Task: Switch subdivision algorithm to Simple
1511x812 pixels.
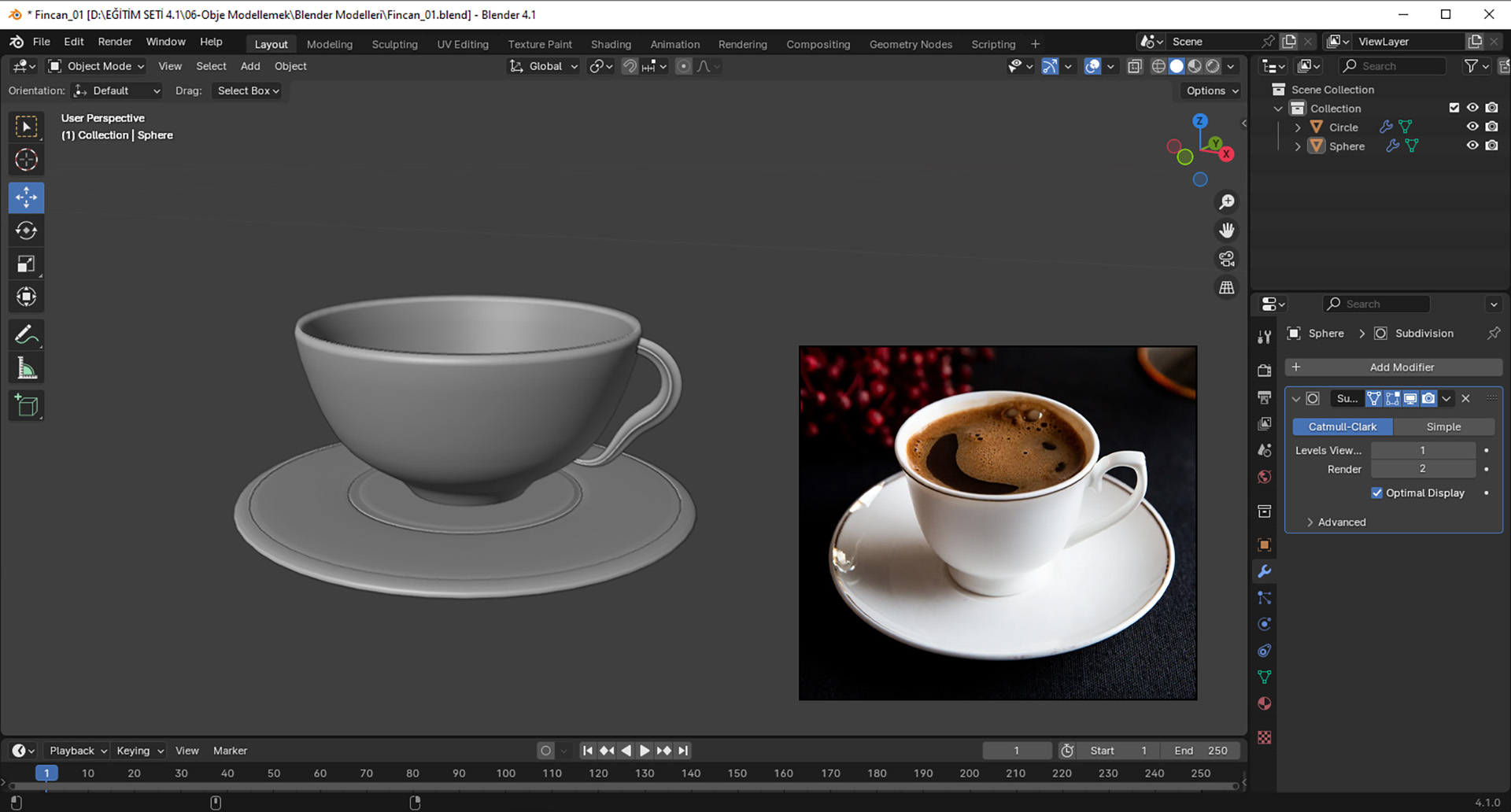Action: (1444, 426)
